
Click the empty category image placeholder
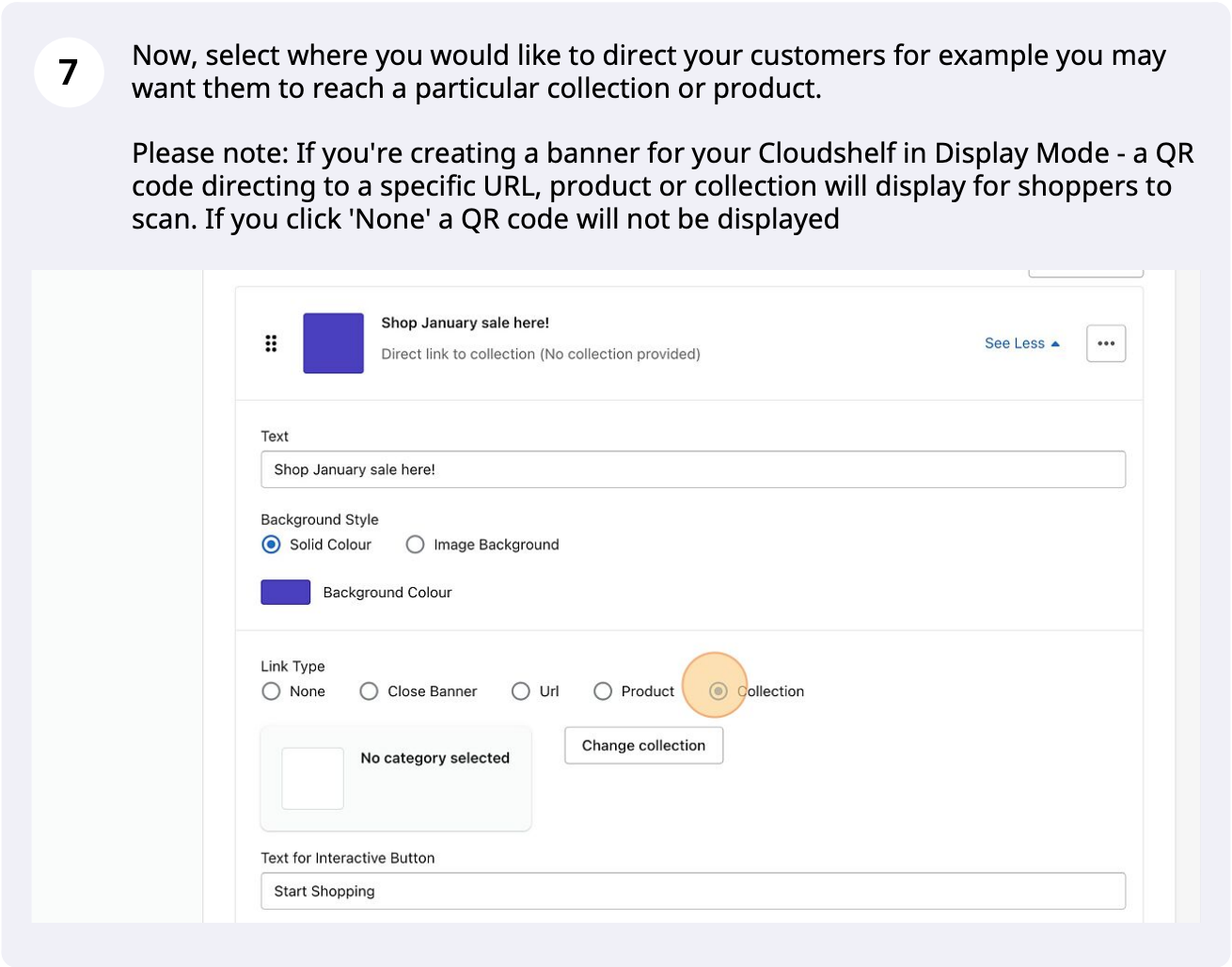coord(312,778)
